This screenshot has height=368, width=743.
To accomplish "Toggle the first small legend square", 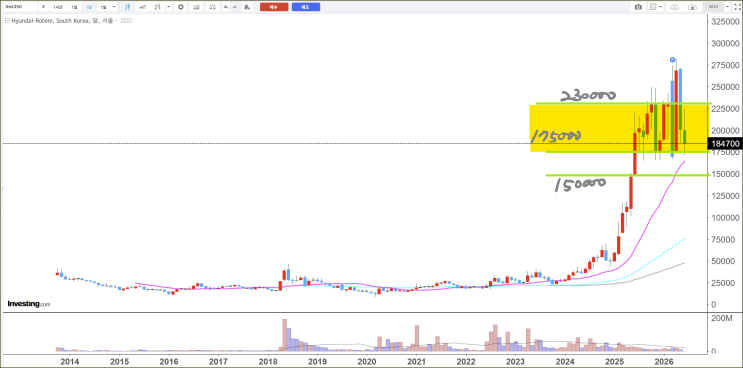I will coord(123,21).
